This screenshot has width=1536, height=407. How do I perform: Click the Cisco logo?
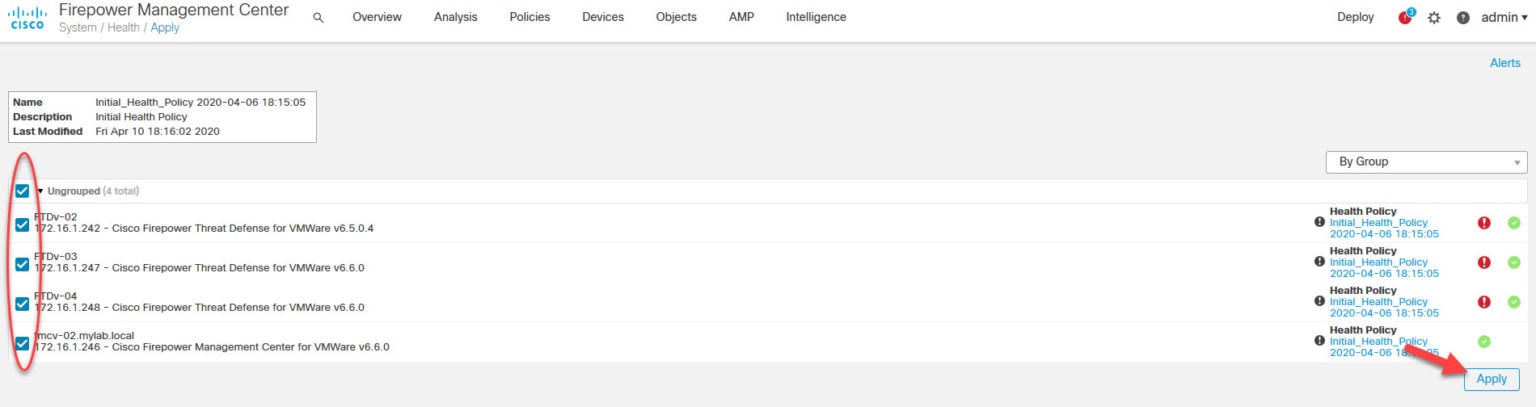[27, 18]
